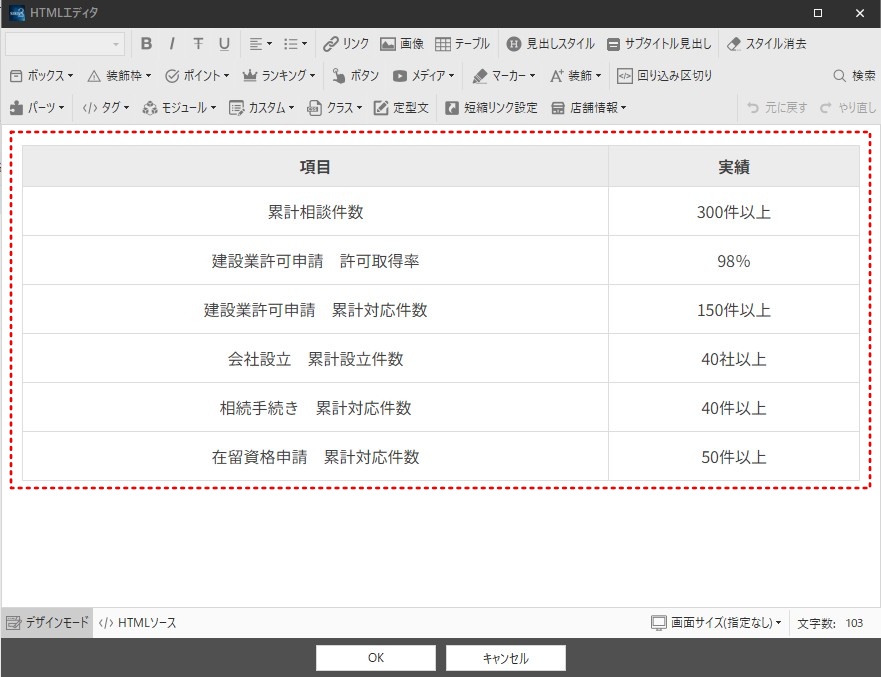The height and width of the screenshot is (677, 881).
Task: Open the メディア dropdown
Action: pyautogui.click(x=424, y=75)
